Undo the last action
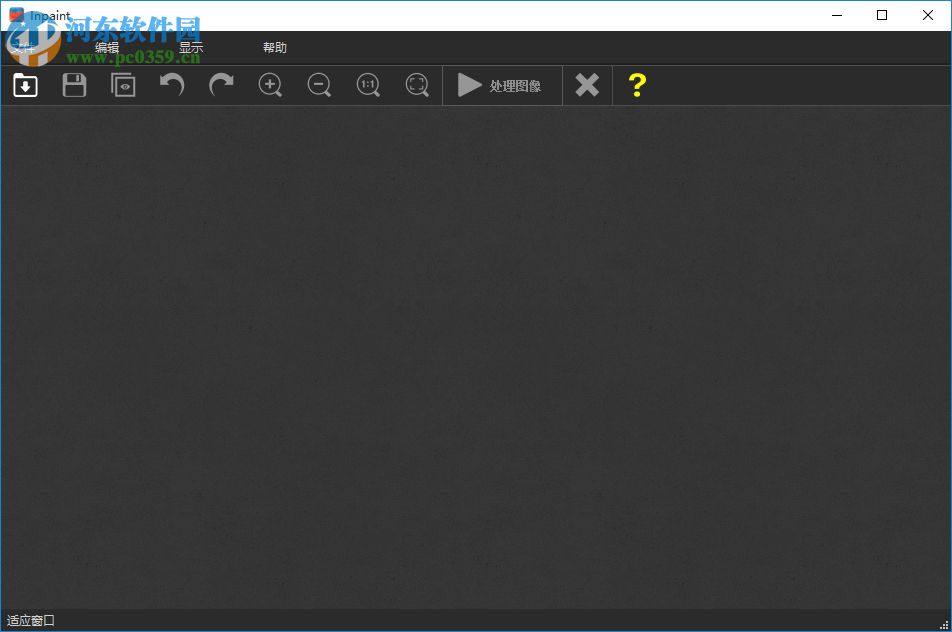952x632 pixels. 172,85
